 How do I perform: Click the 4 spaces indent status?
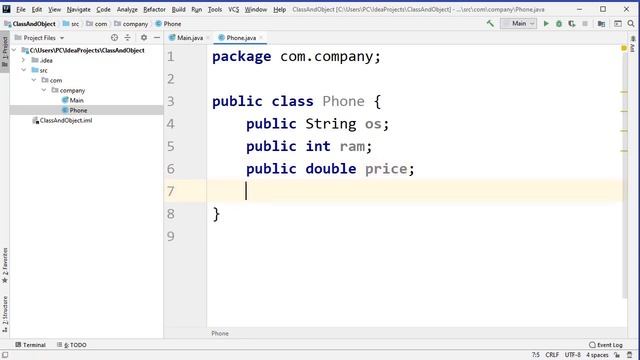[x=597, y=355]
